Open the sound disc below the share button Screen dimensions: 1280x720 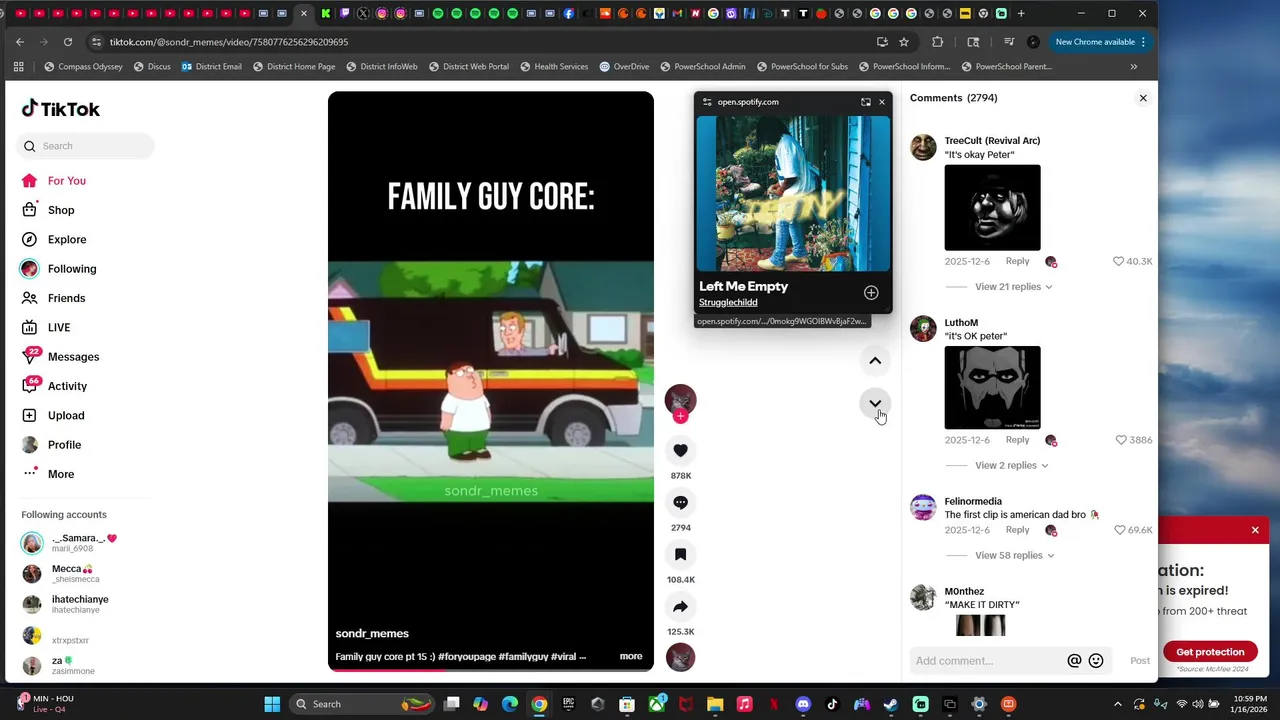680,657
